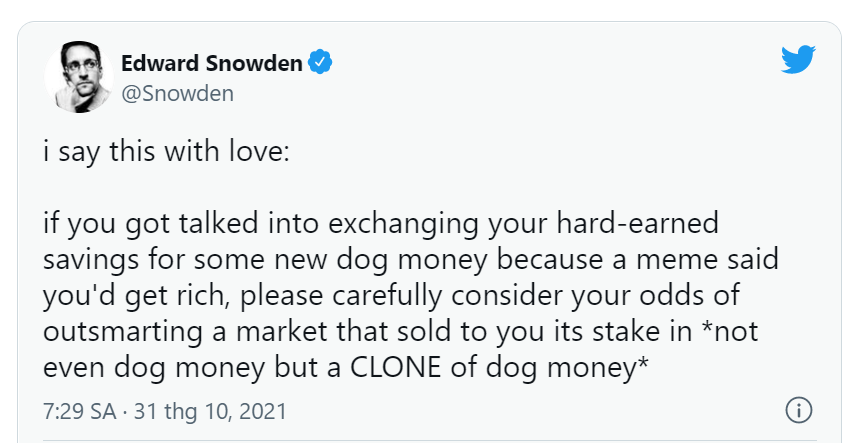Visit the @Snowden handle link

click(178, 93)
